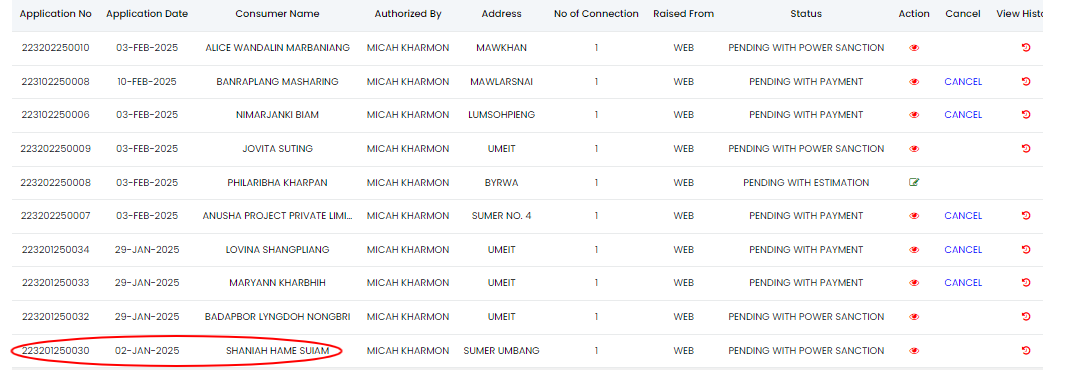
Task: Open history icon for Nimarjanki Biam row
Action: coord(1026,115)
